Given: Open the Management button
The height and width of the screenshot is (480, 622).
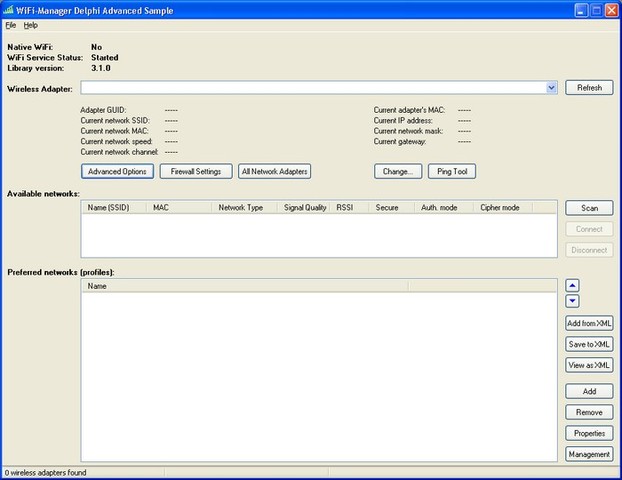Looking at the screenshot, I should click(x=589, y=454).
